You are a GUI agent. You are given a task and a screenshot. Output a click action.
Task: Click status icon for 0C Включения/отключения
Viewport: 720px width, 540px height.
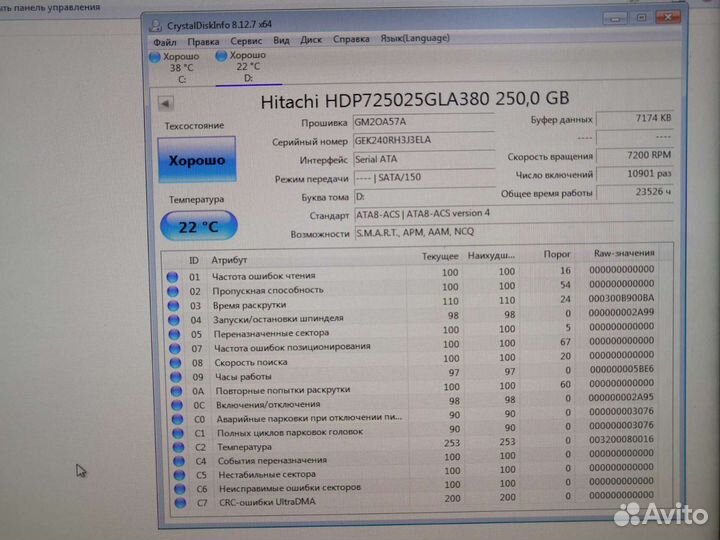[176, 405]
